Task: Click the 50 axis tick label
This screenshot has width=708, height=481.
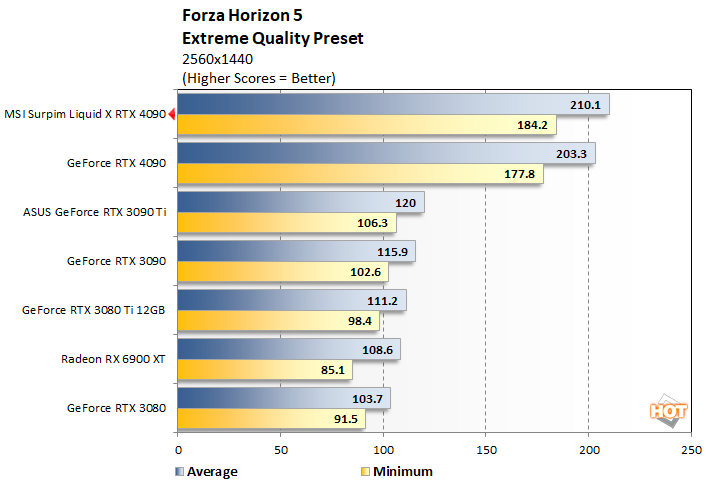Action: pyautogui.click(x=281, y=450)
